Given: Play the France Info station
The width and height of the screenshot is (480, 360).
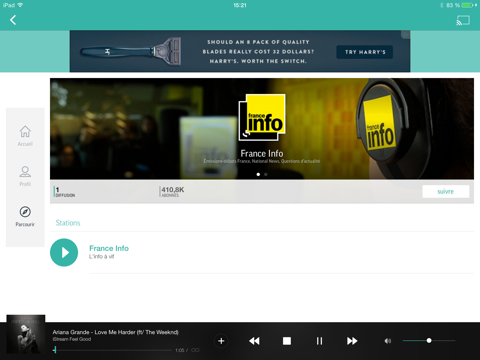Looking at the screenshot, I should [x=64, y=252].
